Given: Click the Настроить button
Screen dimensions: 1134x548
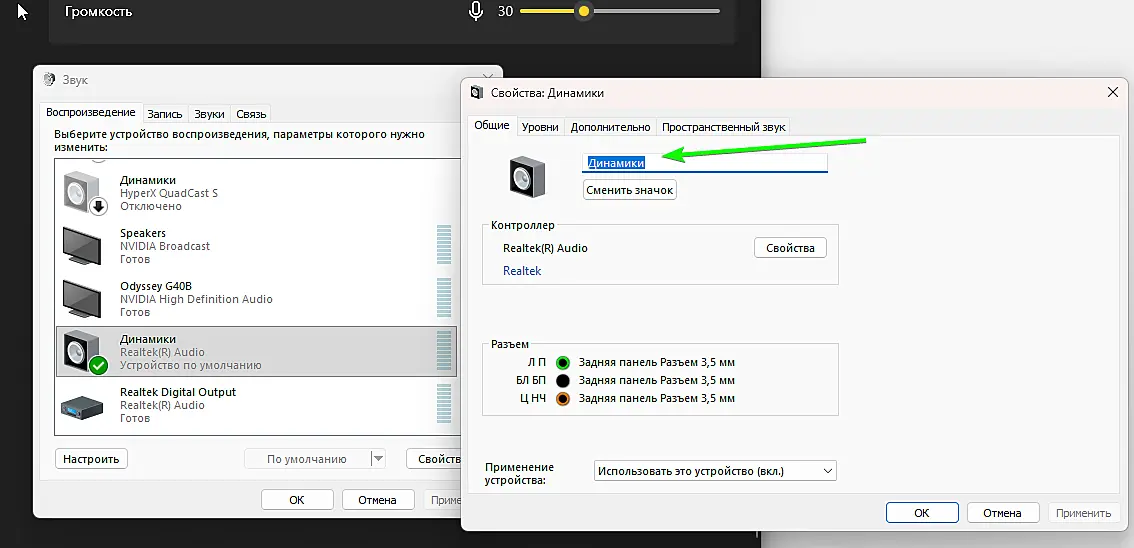Looking at the screenshot, I should pos(91,458).
